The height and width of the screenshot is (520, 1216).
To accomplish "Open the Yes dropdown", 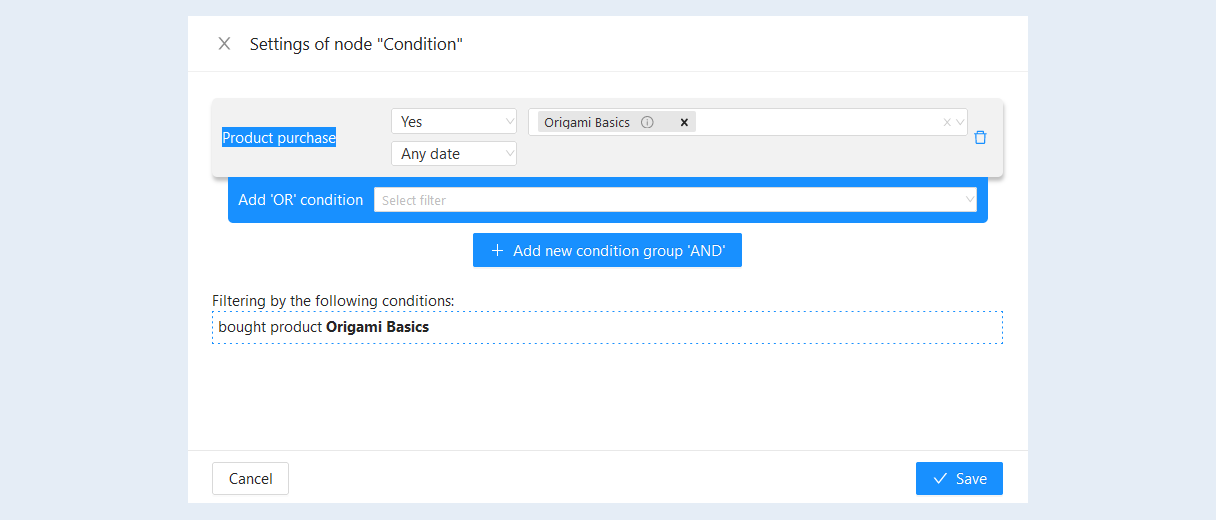I will click(454, 121).
